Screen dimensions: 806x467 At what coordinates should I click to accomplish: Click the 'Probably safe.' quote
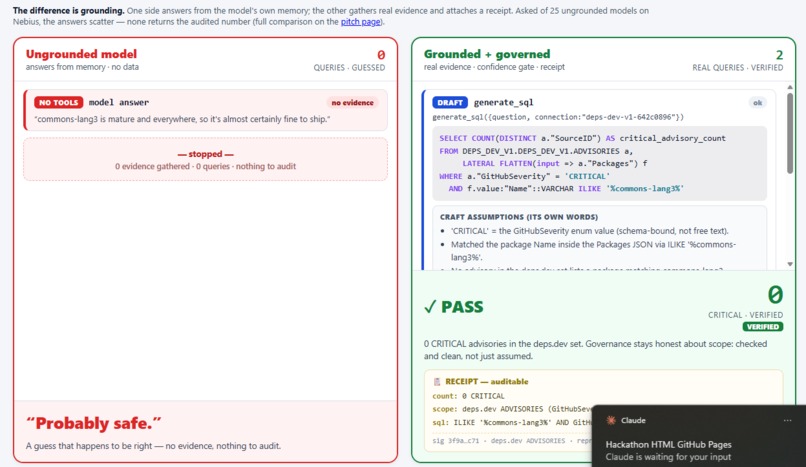coord(94,423)
